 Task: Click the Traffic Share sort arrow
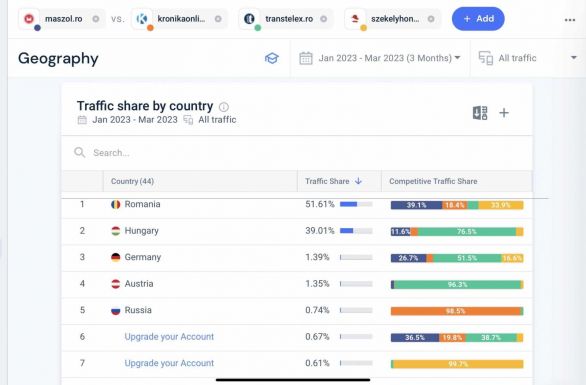[358, 181]
